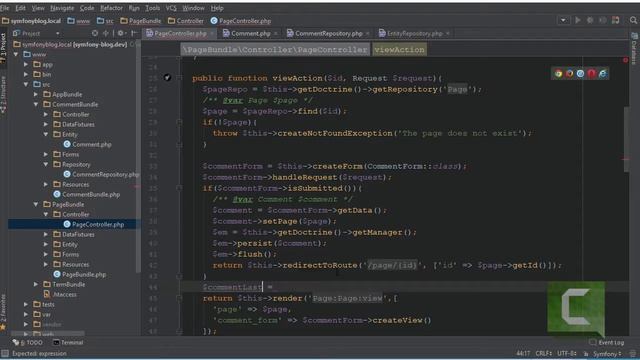Expand the app folder
This screenshot has width=640, height=360.
pyautogui.click(x=26, y=64)
